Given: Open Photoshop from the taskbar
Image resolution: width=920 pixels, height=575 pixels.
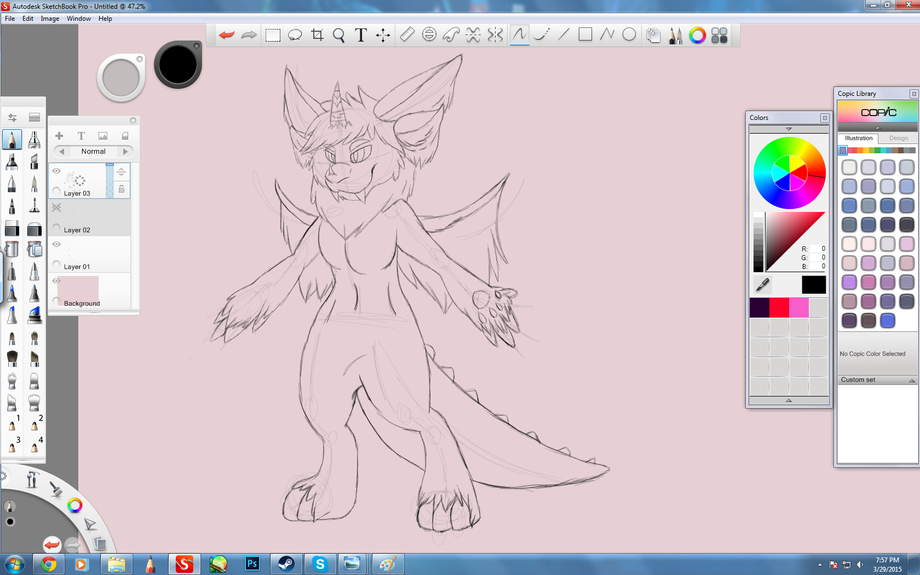Looking at the screenshot, I should click(x=252, y=564).
